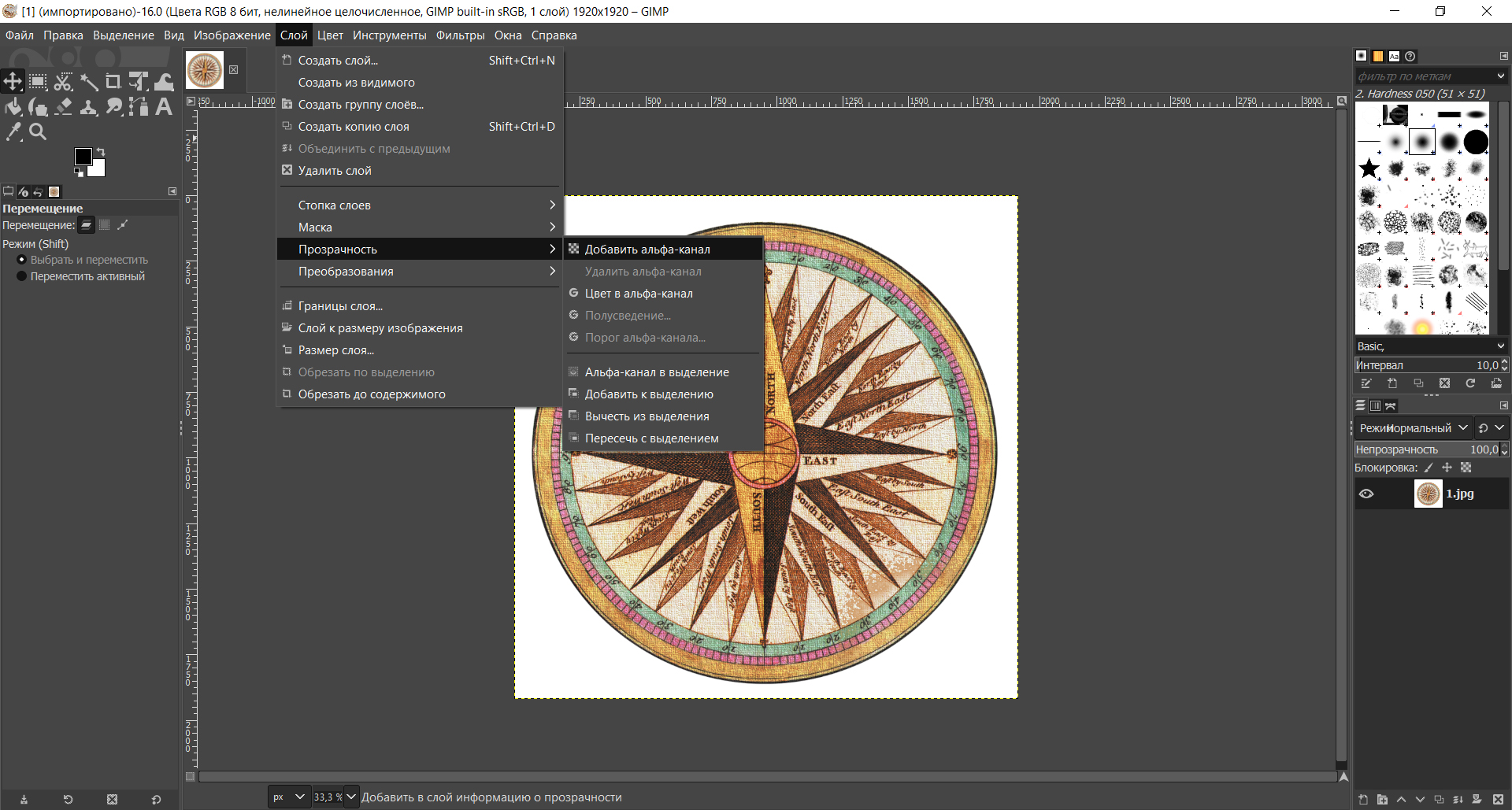Viewport: 1512px width, 810px height.
Task: Switch to the Layers tab icon
Action: tap(1361, 405)
